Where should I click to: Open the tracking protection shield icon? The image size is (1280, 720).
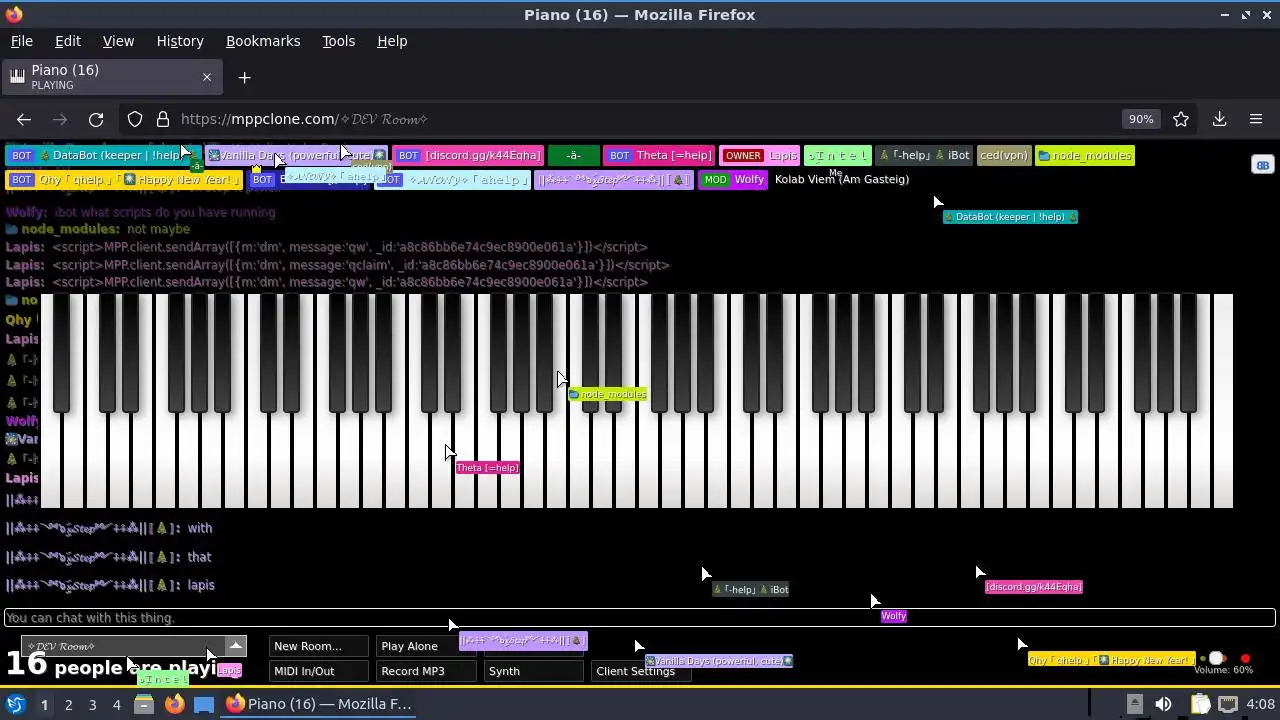click(x=135, y=119)
